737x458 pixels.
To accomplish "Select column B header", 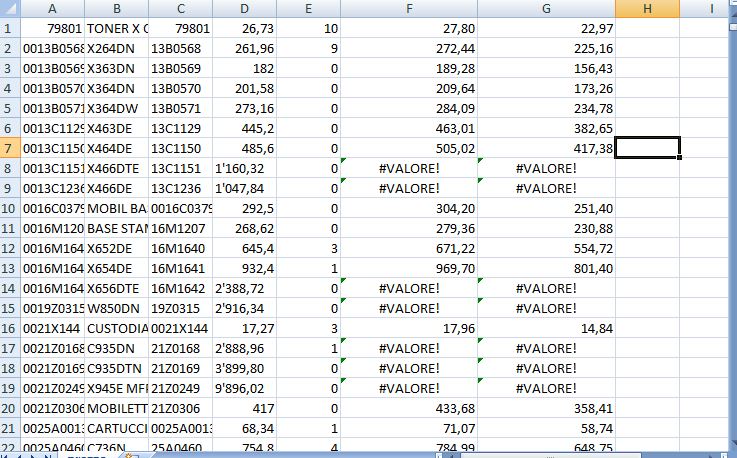I will [x=117, y=8].
